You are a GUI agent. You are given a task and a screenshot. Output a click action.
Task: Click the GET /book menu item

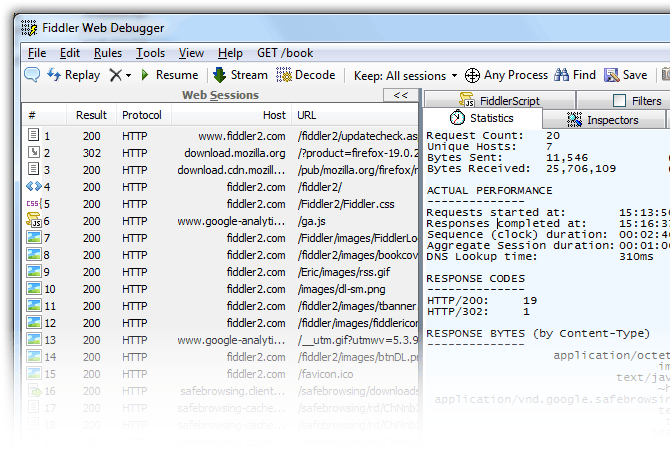pos(285,53)
